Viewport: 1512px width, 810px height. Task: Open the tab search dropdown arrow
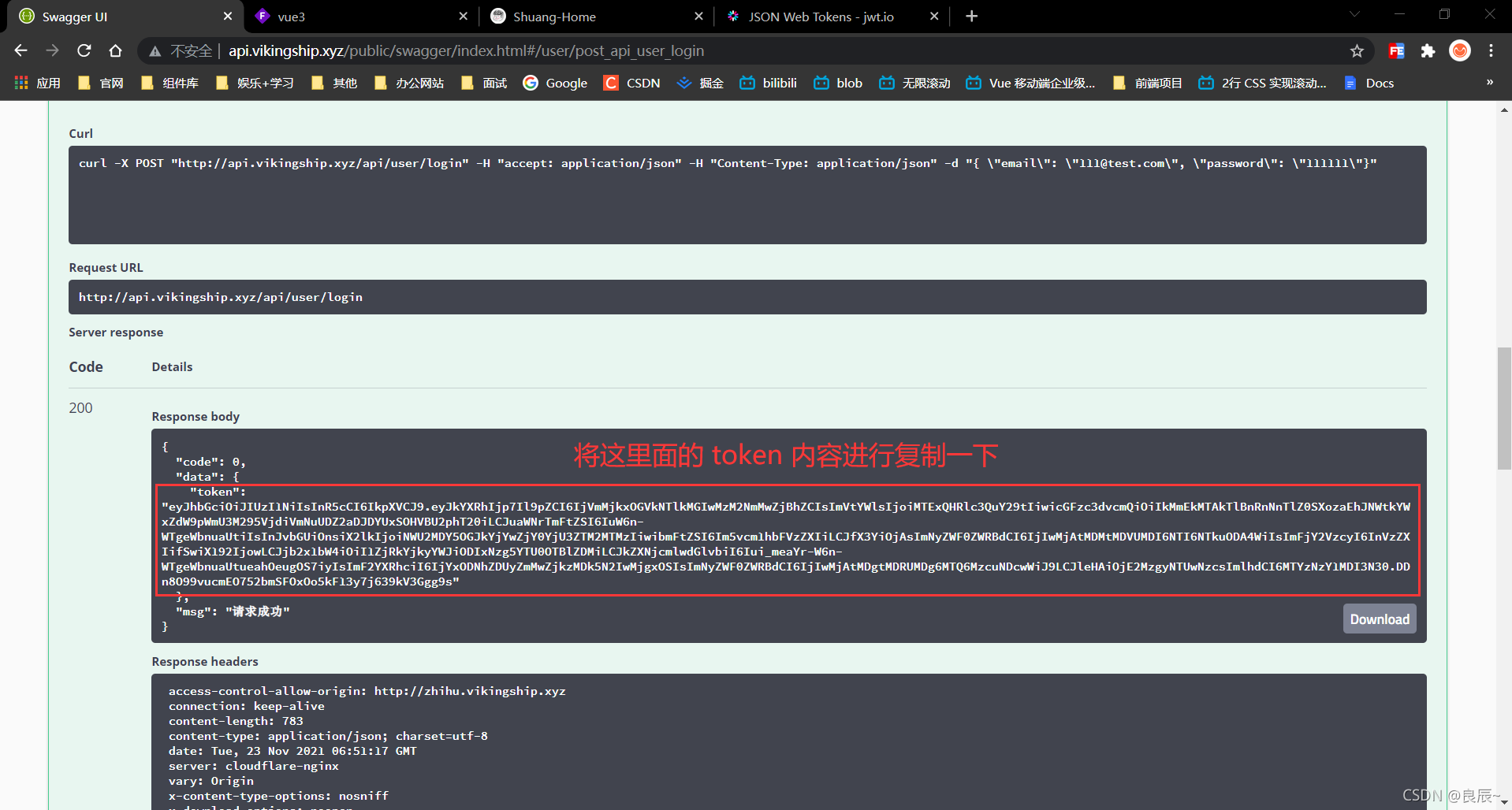1354,14
